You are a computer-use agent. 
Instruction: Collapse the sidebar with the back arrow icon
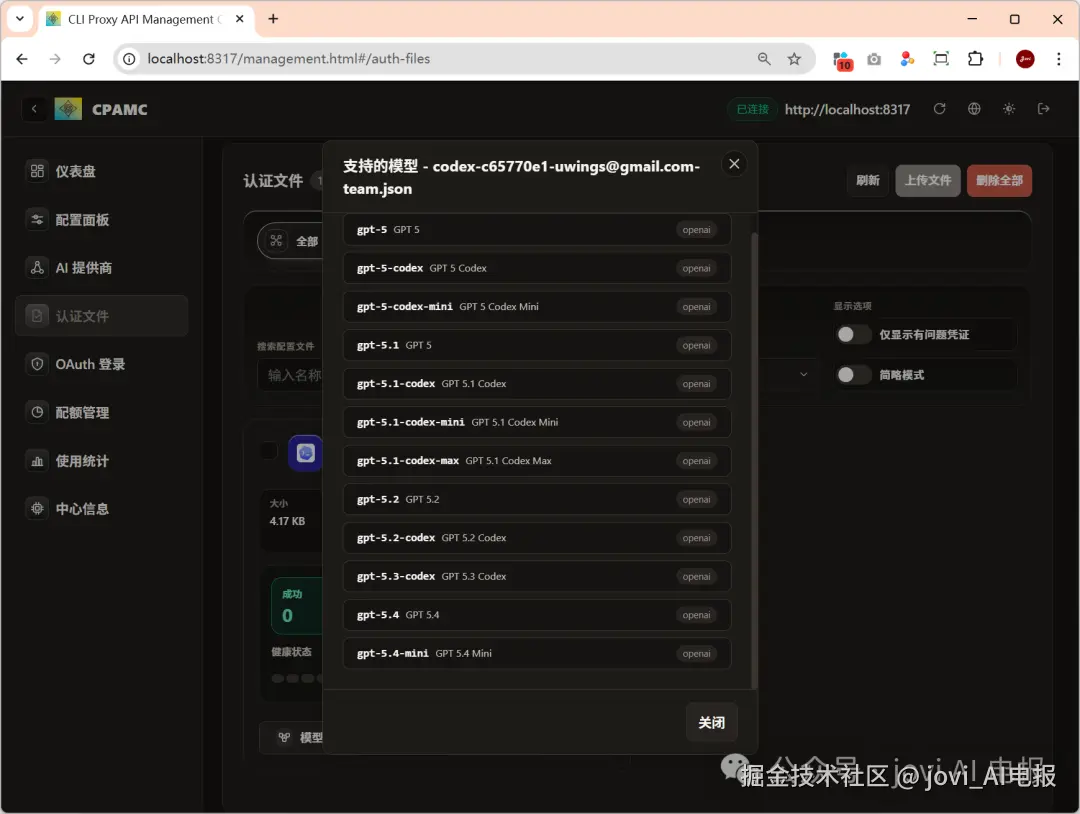pyautogui.click(x=34, y=108)
